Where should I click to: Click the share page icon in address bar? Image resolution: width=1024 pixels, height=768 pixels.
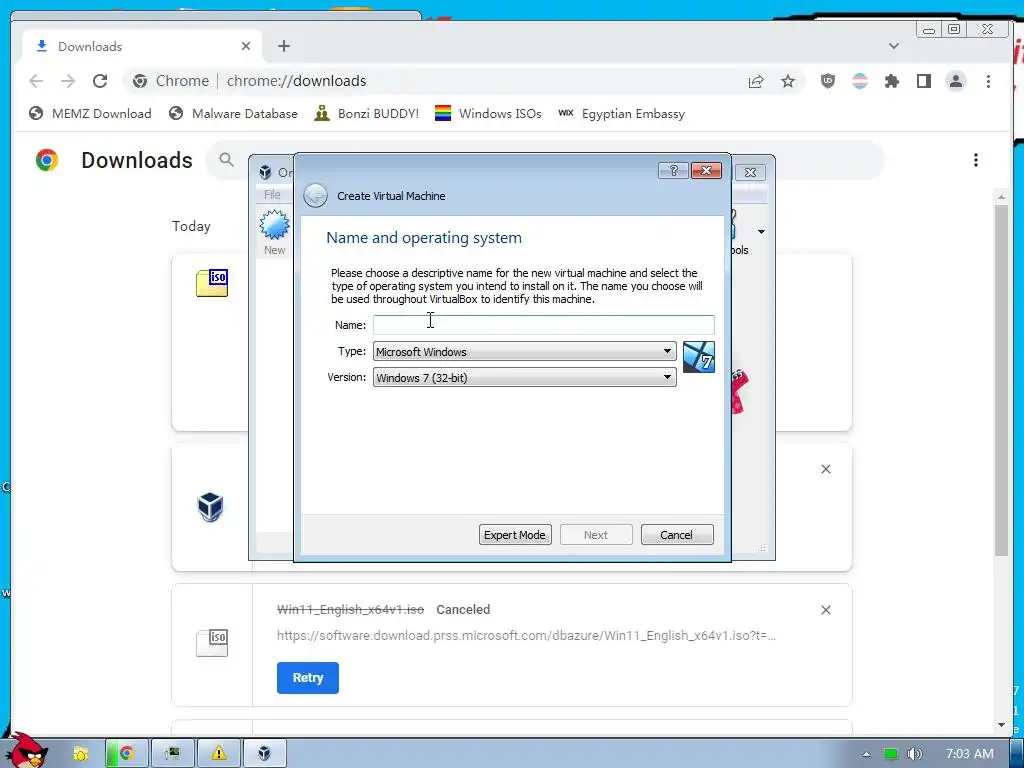756,81
